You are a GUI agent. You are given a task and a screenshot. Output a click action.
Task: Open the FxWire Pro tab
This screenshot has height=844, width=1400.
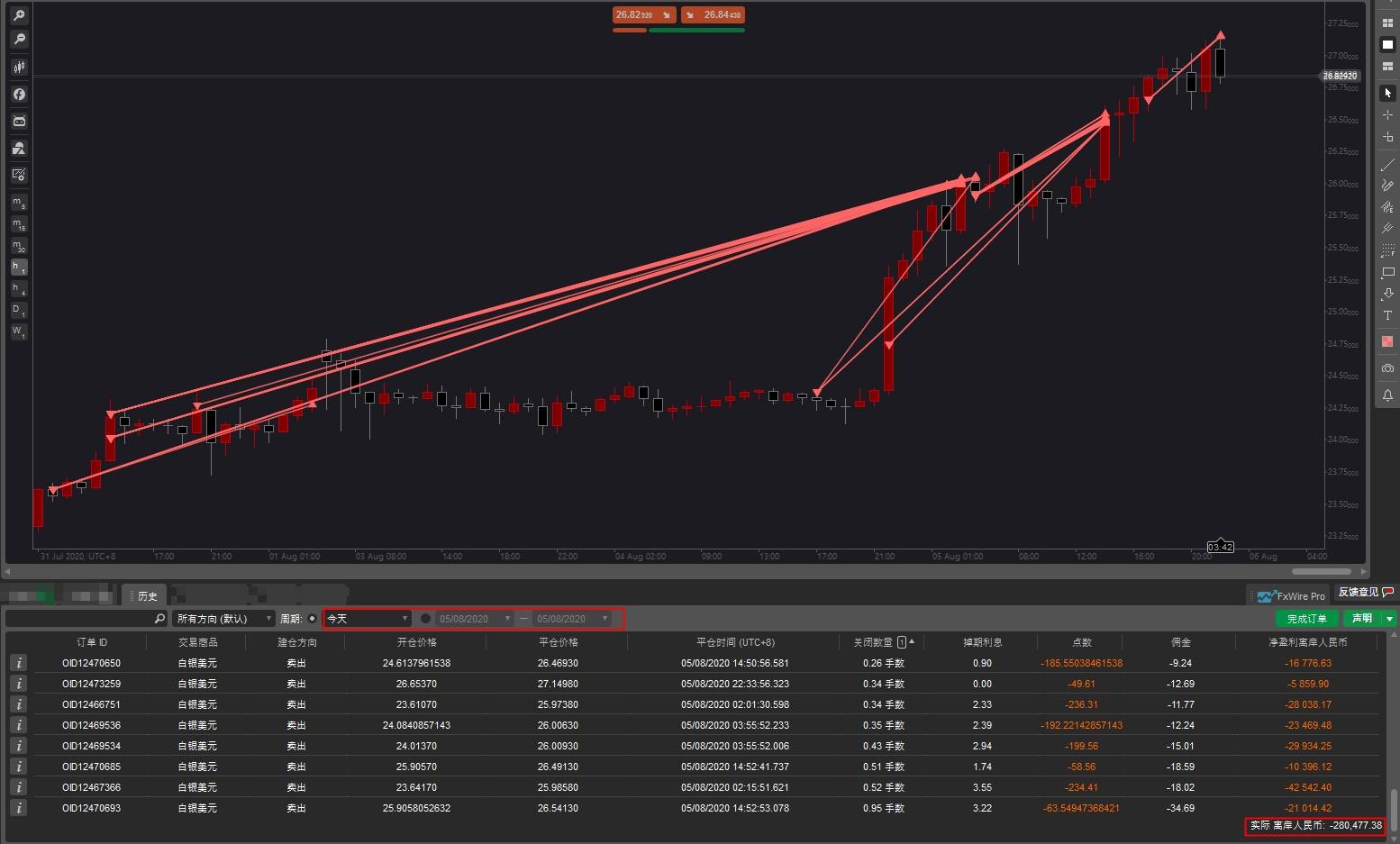(x=1291, y=596)
